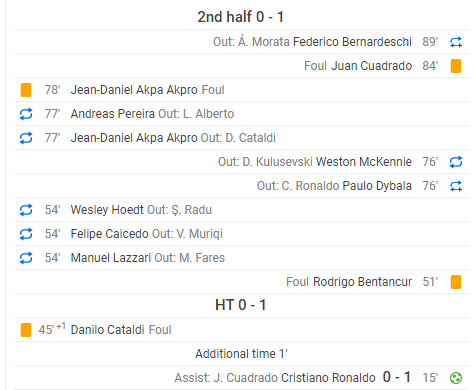Click the substitution icon at 89' Bernardeschi
Image resolution: width=474 pixels, height=390 pixels.
(x=456, y=42)
